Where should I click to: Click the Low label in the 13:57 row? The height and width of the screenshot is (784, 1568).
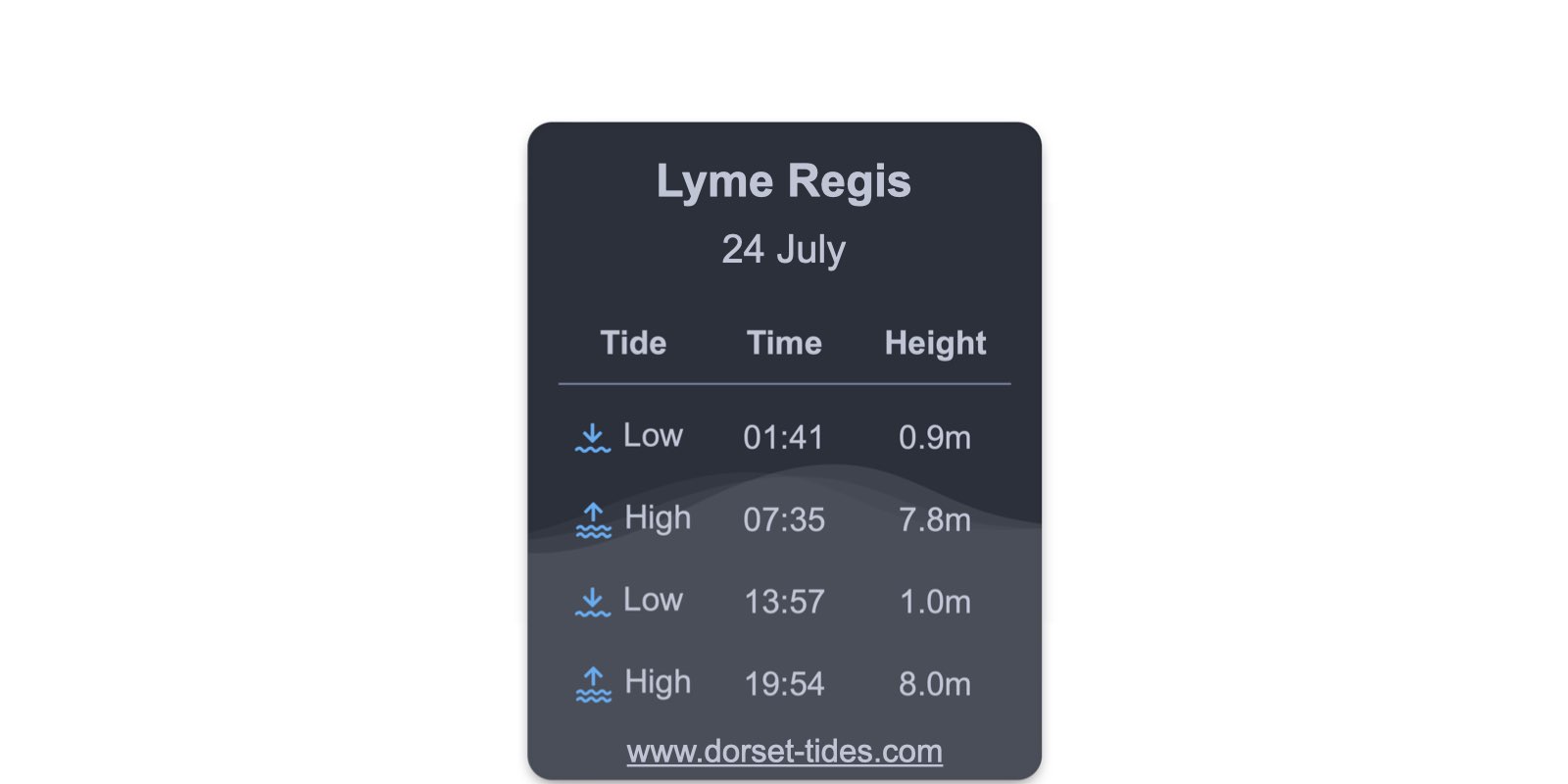653,600
